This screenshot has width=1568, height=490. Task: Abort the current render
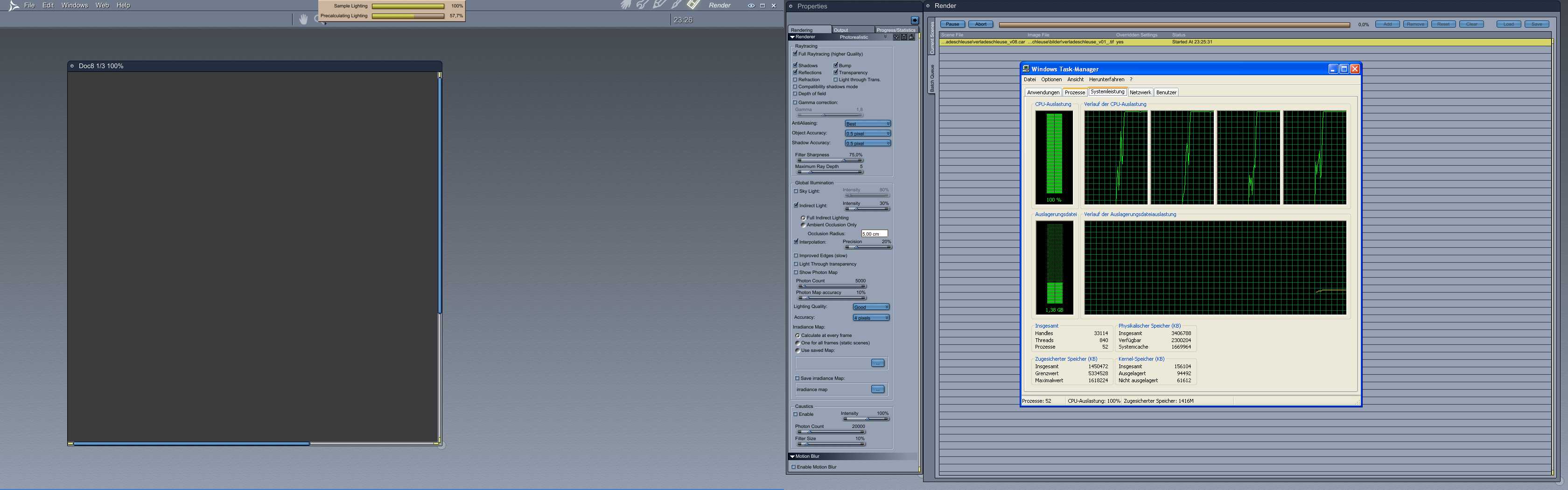click(x=980, y=24)
